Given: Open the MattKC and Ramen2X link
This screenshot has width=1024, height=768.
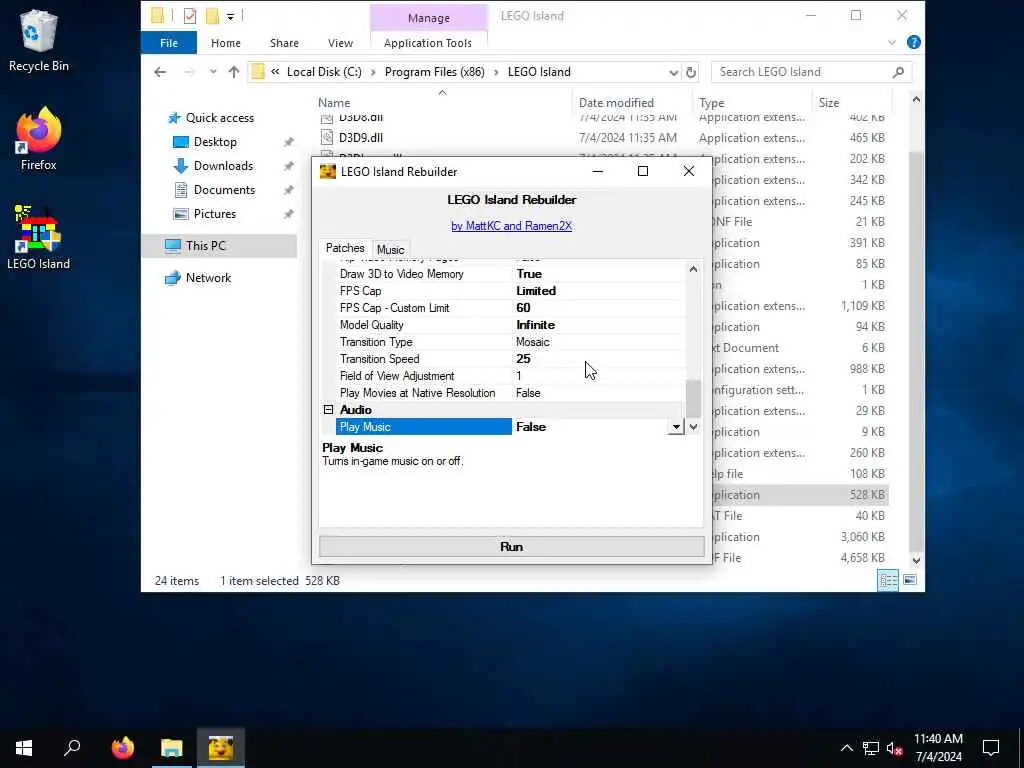Looking at the screenshot, I should point(511,226).
